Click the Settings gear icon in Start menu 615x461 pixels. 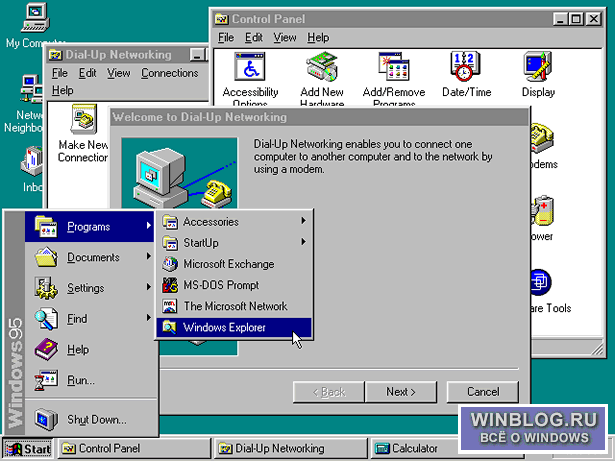pyautogui.click(x=46, y=288)
